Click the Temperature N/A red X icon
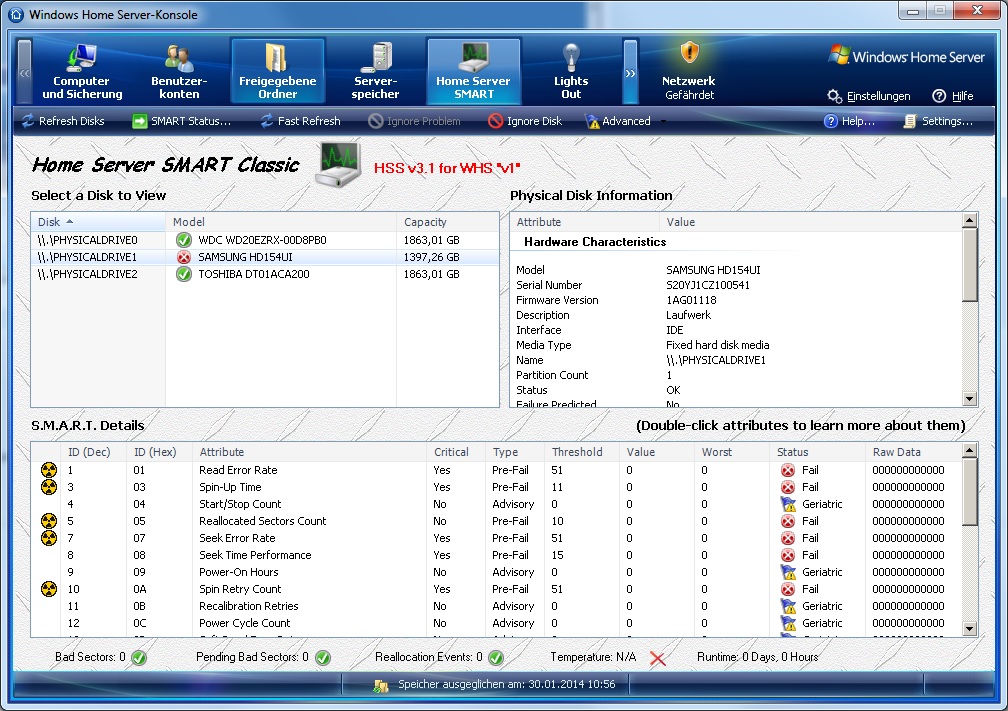The image size is (1008, 711). tap(657, 658)
